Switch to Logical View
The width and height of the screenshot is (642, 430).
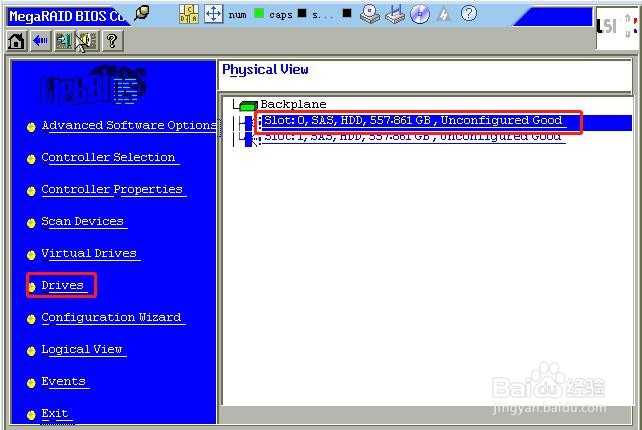click(x=82, y=350)
